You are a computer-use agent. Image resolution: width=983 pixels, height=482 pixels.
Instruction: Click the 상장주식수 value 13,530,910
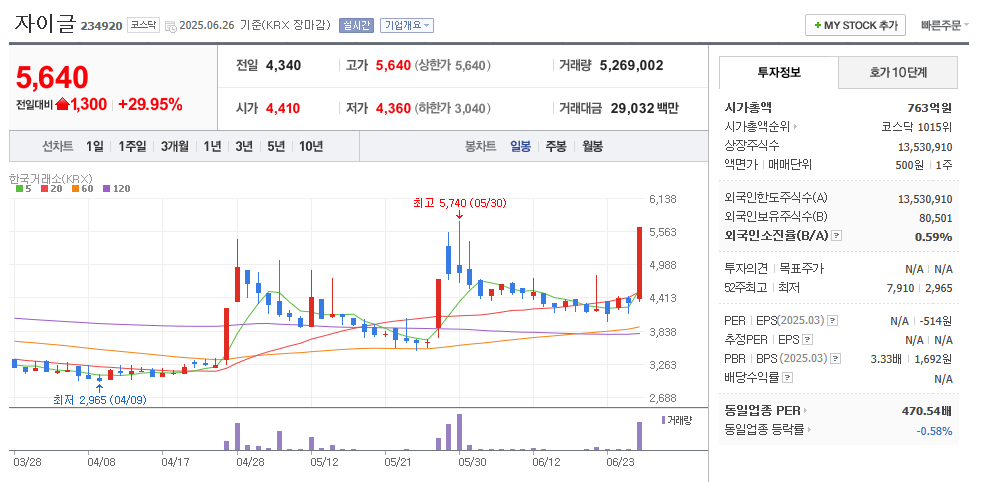point(925,147)
